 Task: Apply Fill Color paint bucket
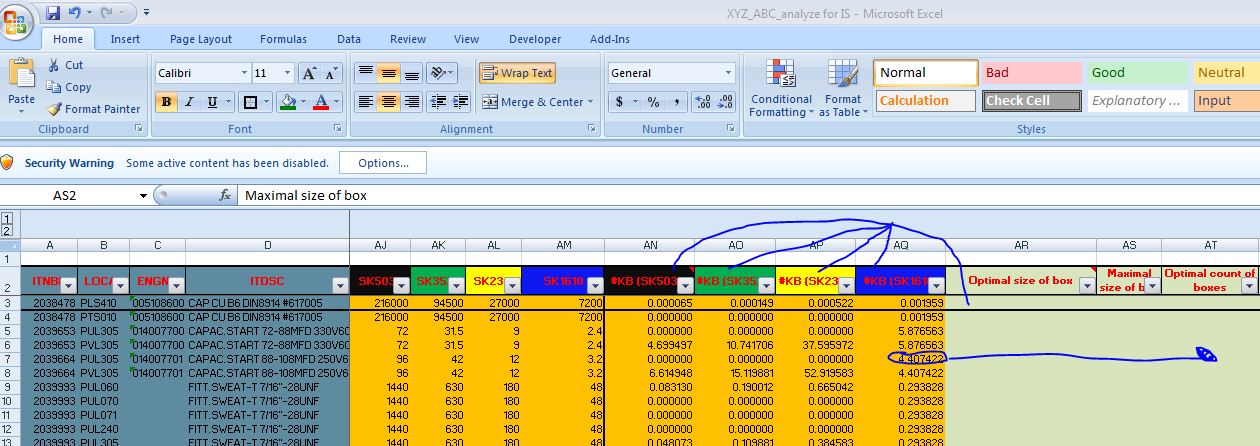pyautogui.click(x=287, y=102)
